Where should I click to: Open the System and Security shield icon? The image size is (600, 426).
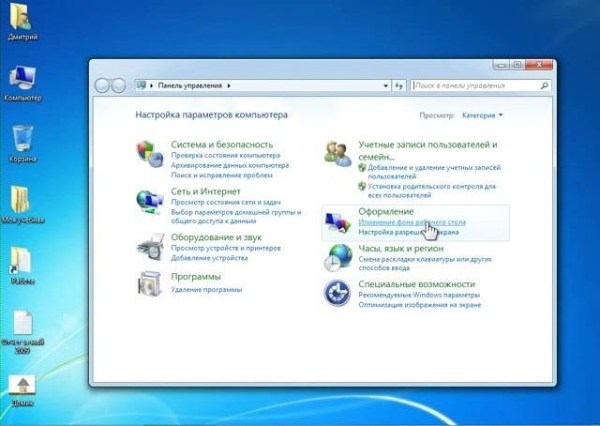click(x=150, y=154)
